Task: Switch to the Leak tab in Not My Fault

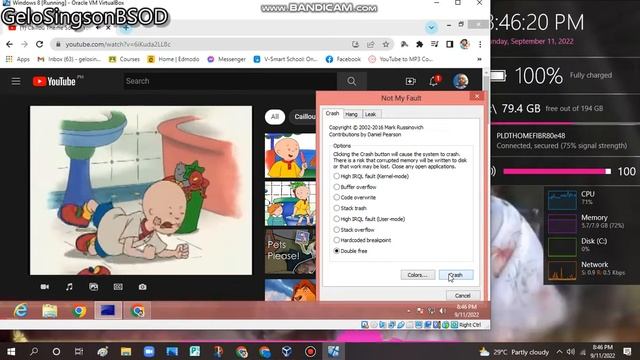Action: pyautogui.click(x=371, y=114)
